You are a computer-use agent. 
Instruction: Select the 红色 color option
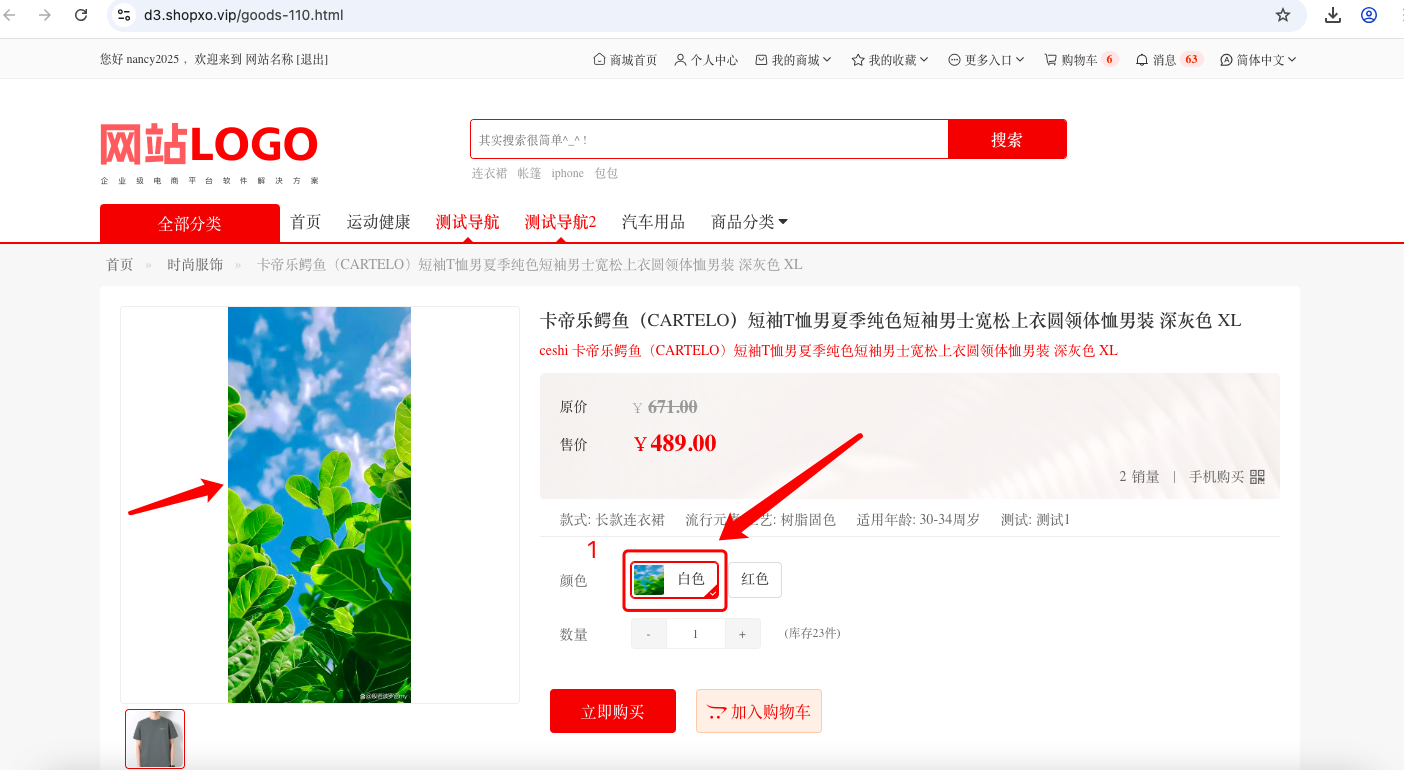755,579
